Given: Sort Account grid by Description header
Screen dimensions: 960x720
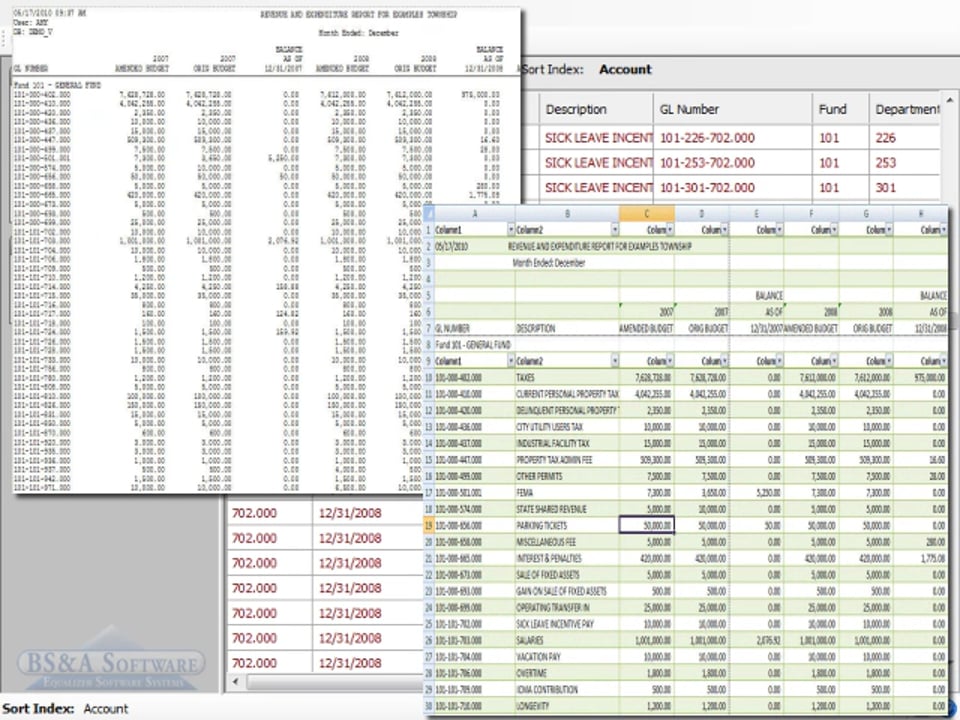Looking at the screenshot, I should (x=596, y=109).
